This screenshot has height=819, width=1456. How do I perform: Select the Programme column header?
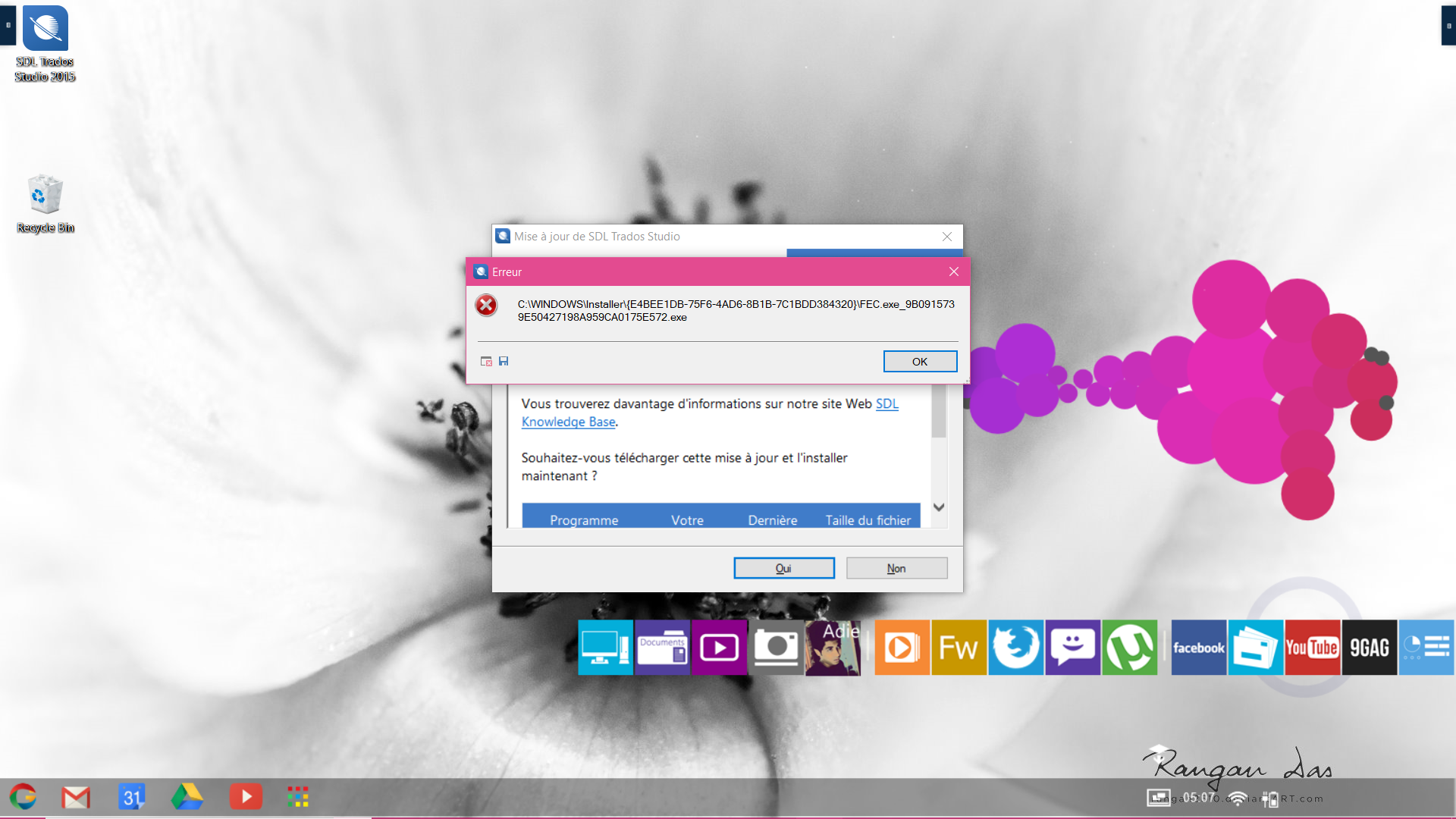pyautogui.click(x=584, y=520)
